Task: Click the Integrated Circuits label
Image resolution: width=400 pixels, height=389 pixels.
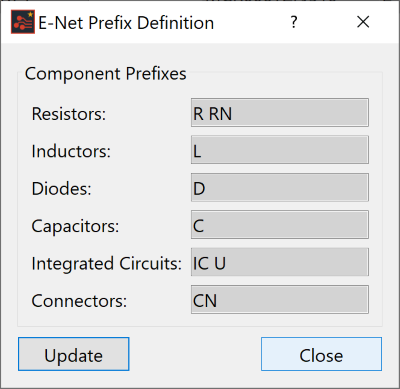Action: click(107, 264)
